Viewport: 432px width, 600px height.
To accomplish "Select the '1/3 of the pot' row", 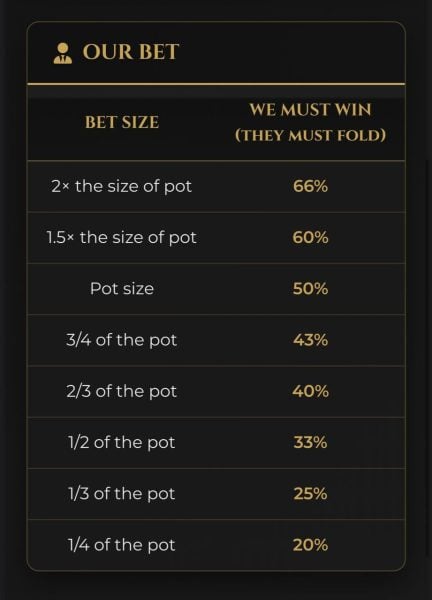I will click(x=216, y=494).
